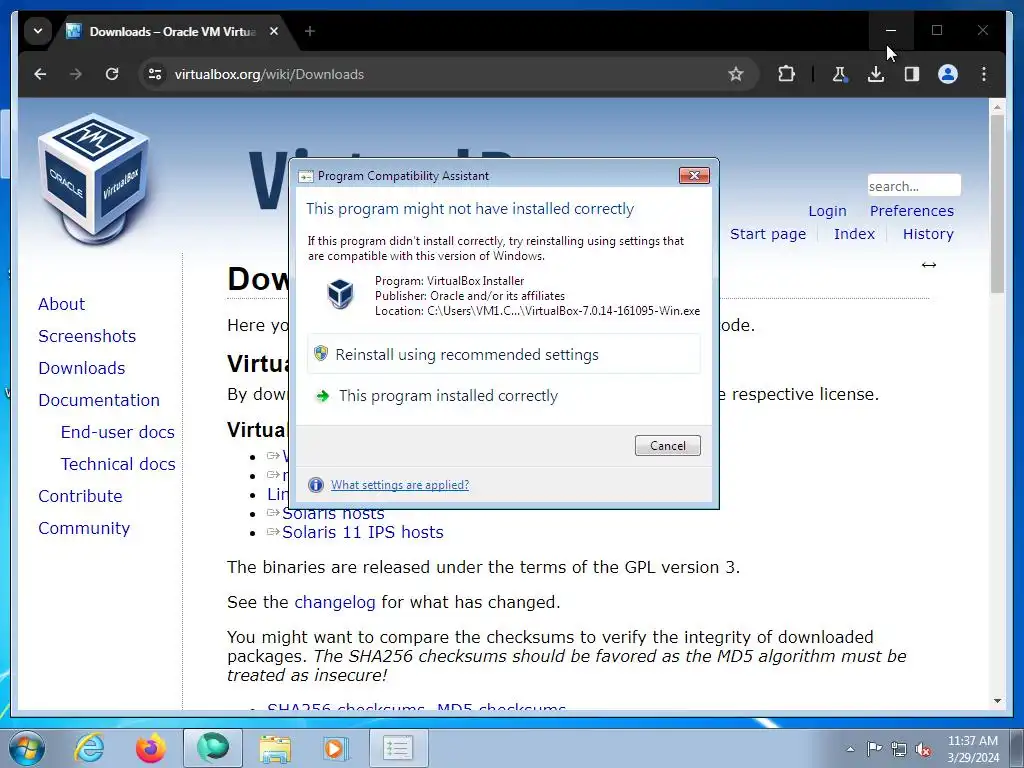Click the browser forward arrow
Image resolution: width=1024 pixels, height=768 pixels.
tap(76, 74)
